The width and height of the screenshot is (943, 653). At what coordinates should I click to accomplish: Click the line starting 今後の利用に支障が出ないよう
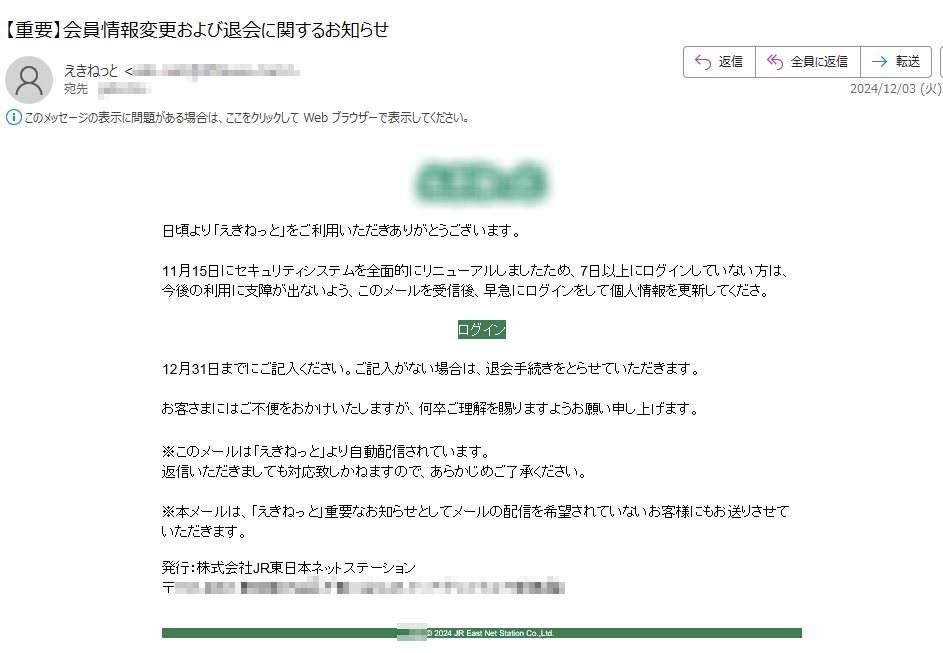pos(466,291)
